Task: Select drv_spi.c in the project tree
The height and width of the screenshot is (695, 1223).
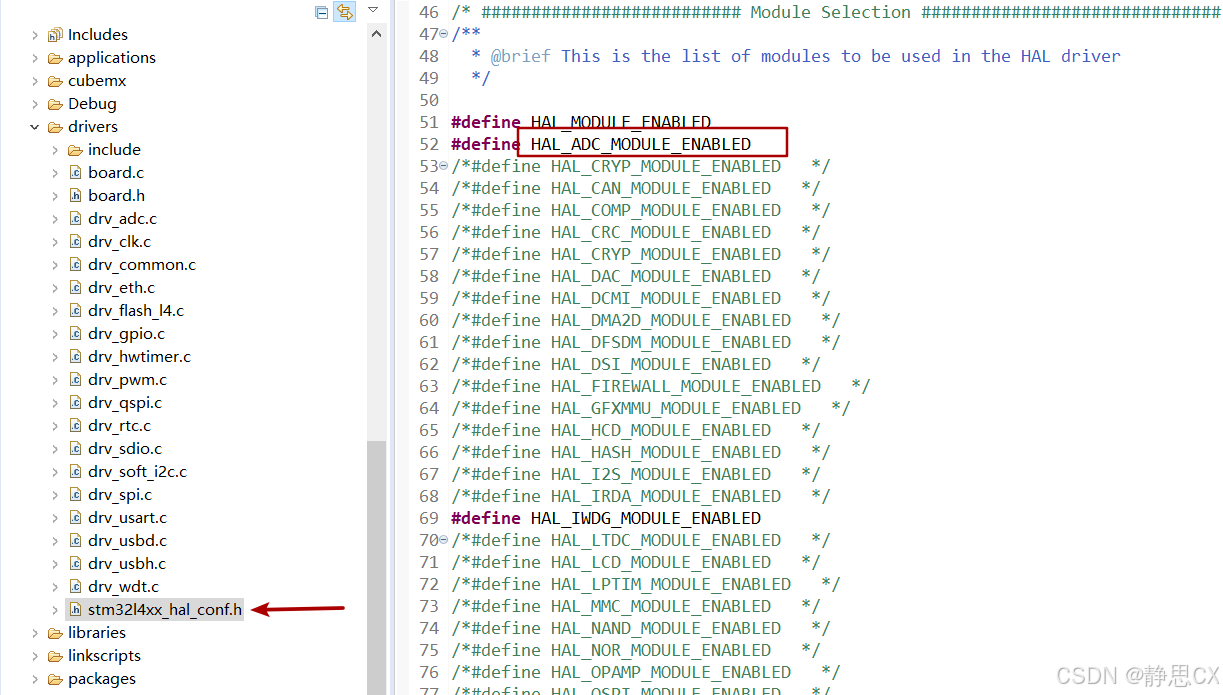Action: pos(120,495)
